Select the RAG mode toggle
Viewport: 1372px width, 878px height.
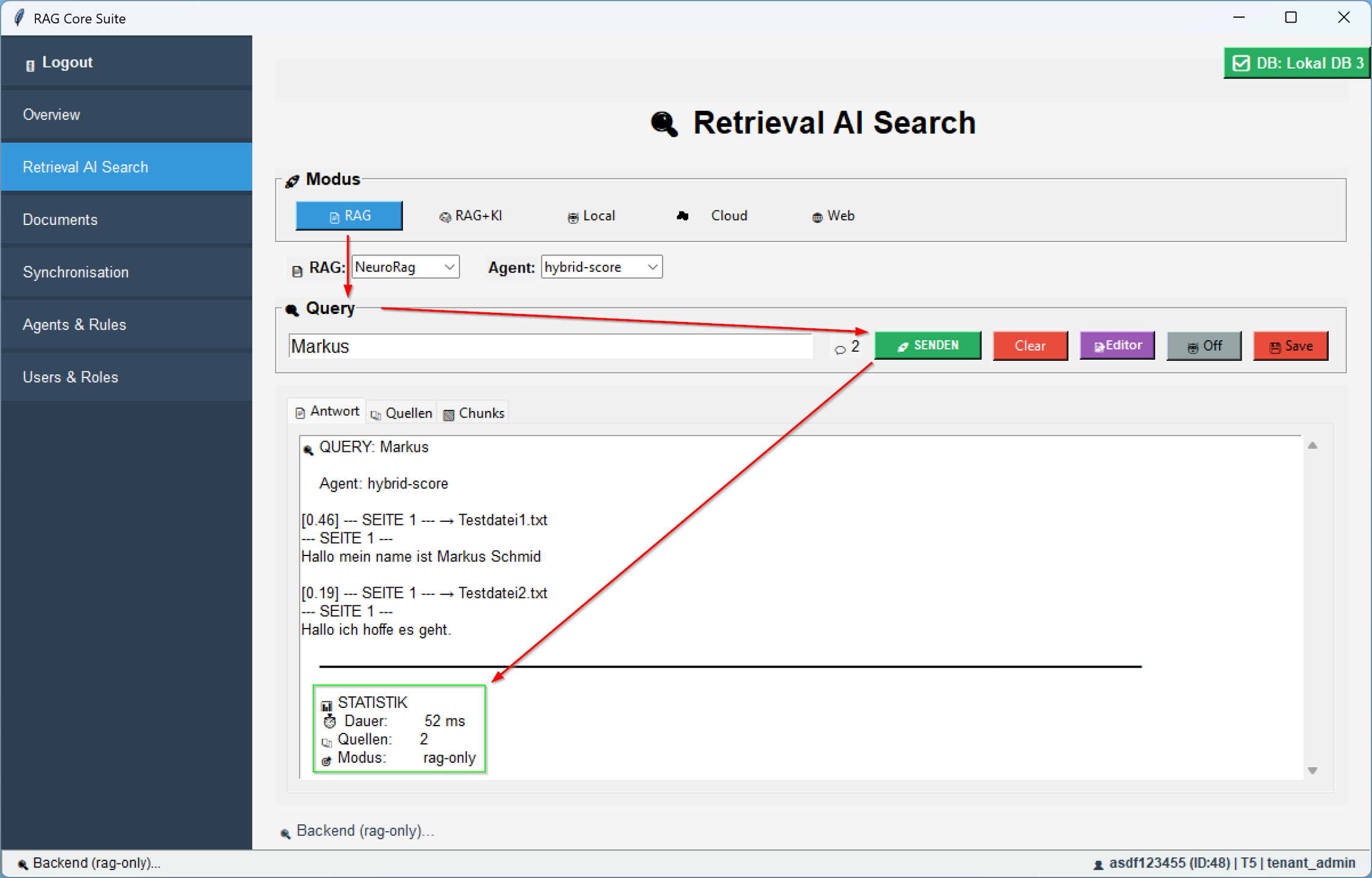point(349,216)
